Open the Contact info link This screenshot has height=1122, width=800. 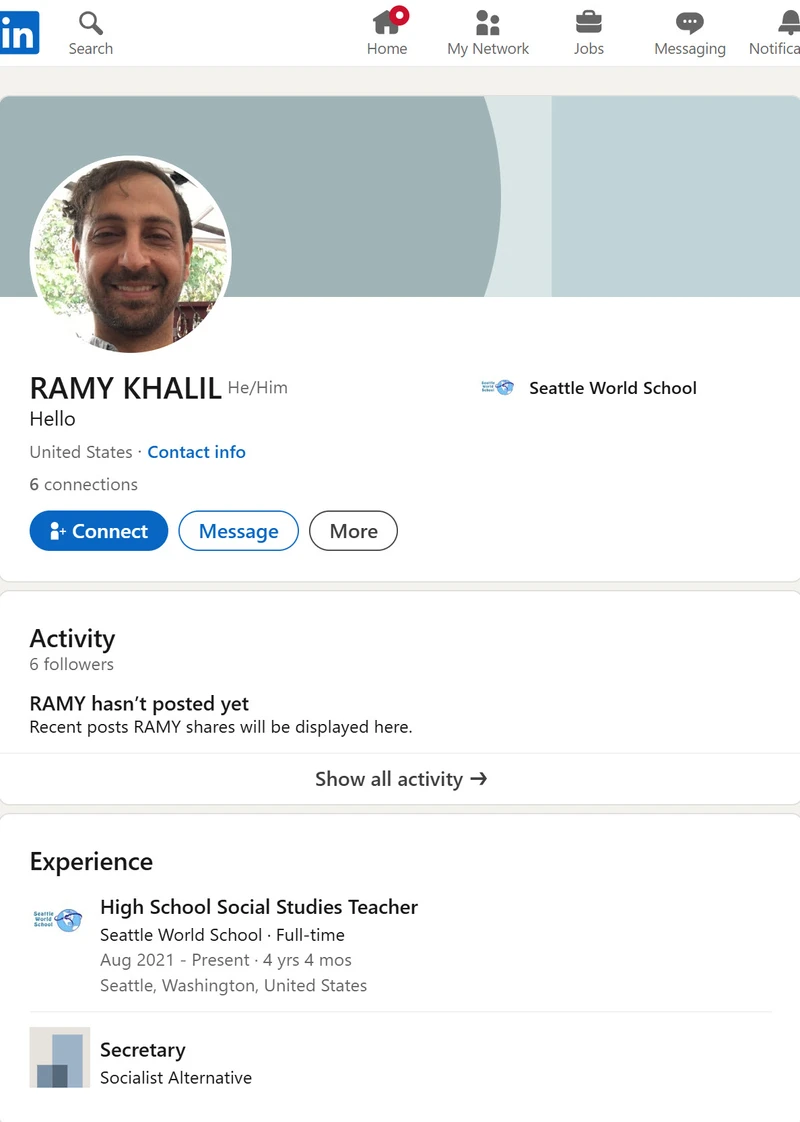(196, 452)
